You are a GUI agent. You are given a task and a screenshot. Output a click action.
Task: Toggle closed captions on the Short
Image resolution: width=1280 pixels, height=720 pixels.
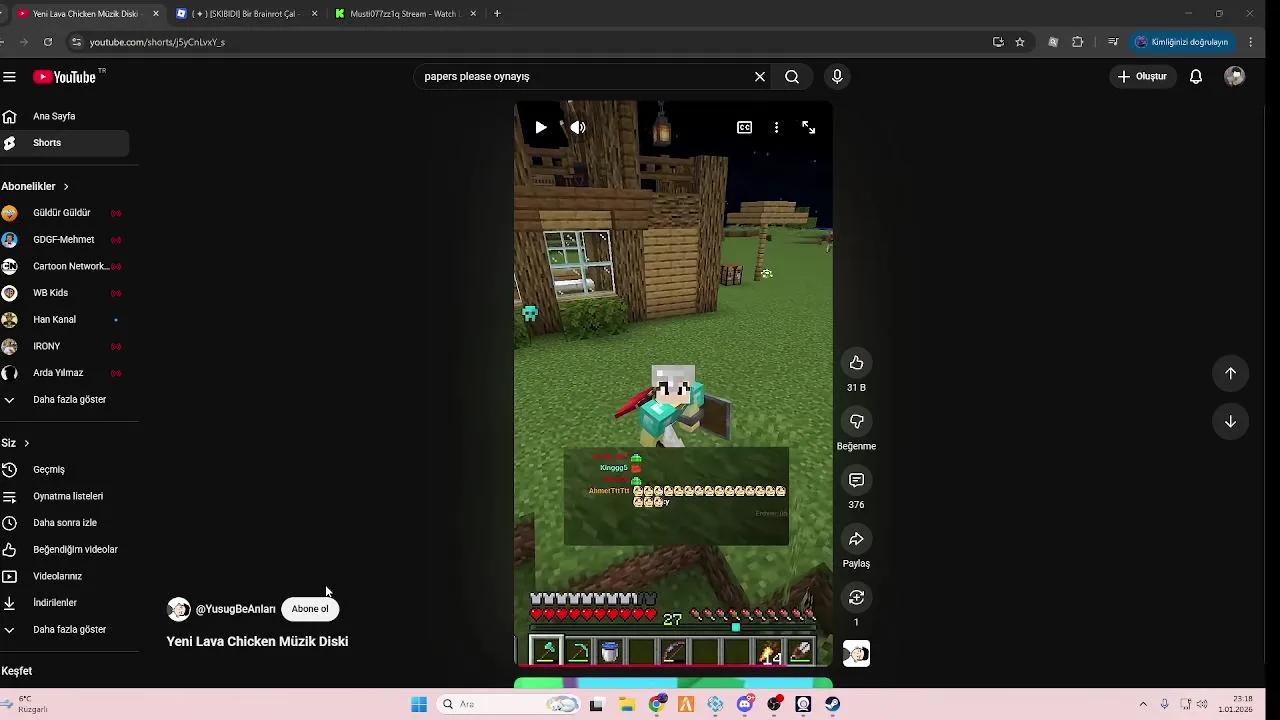pyautogui.click(x=744, y=128)
